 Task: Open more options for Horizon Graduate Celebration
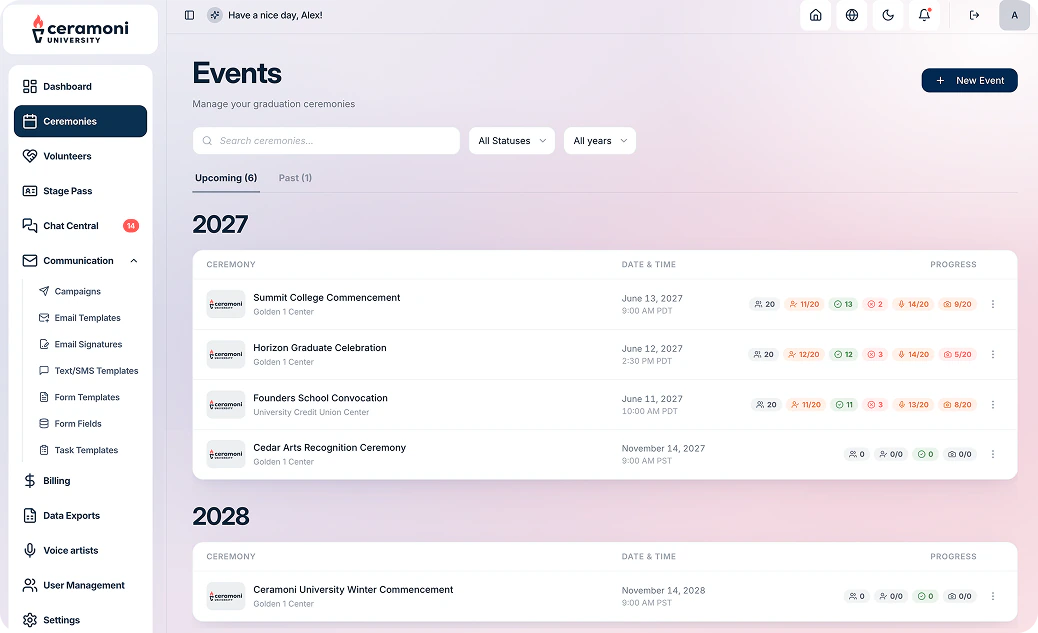coord(992,354)
